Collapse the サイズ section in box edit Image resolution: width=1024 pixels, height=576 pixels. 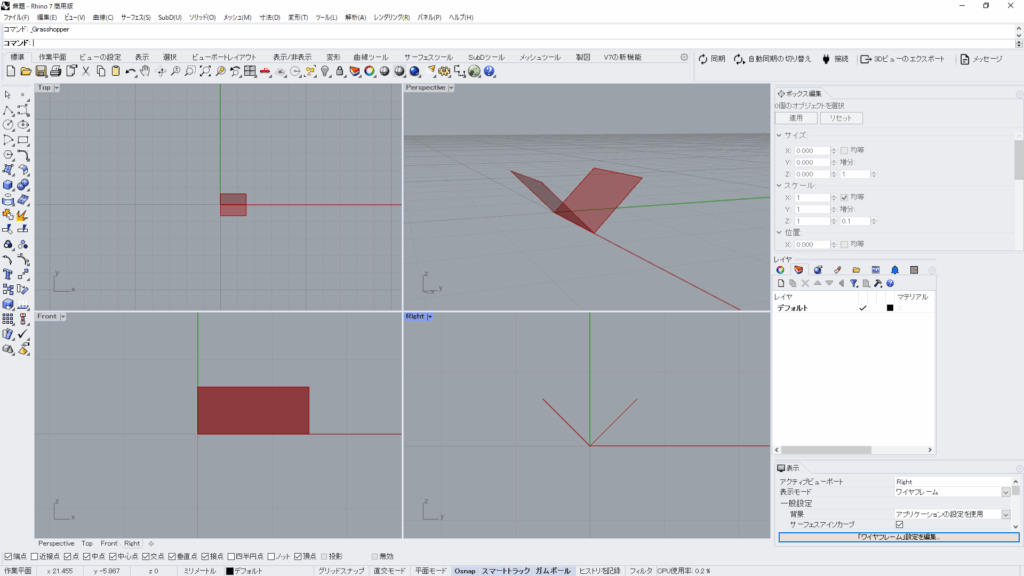click(780, 135)
